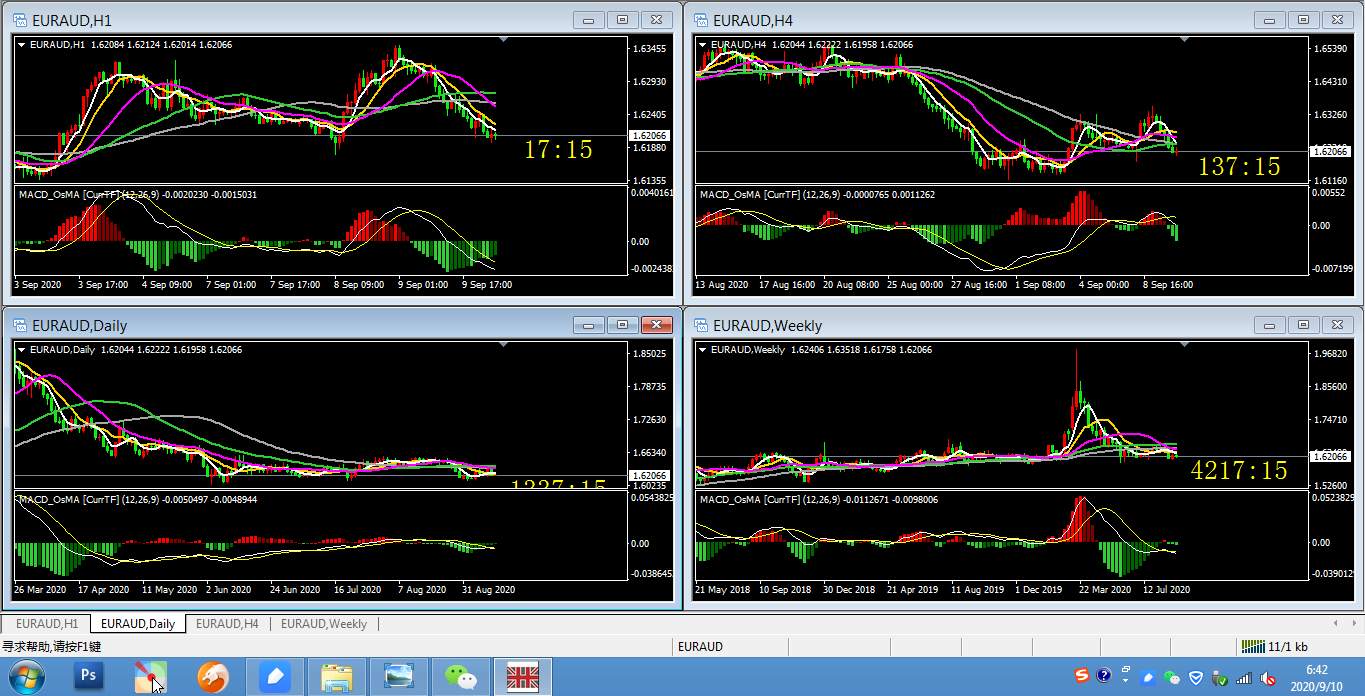Click the Sogou input method tray icon
Viewport: 1365px width, 696px height.
pos(1082,676)
